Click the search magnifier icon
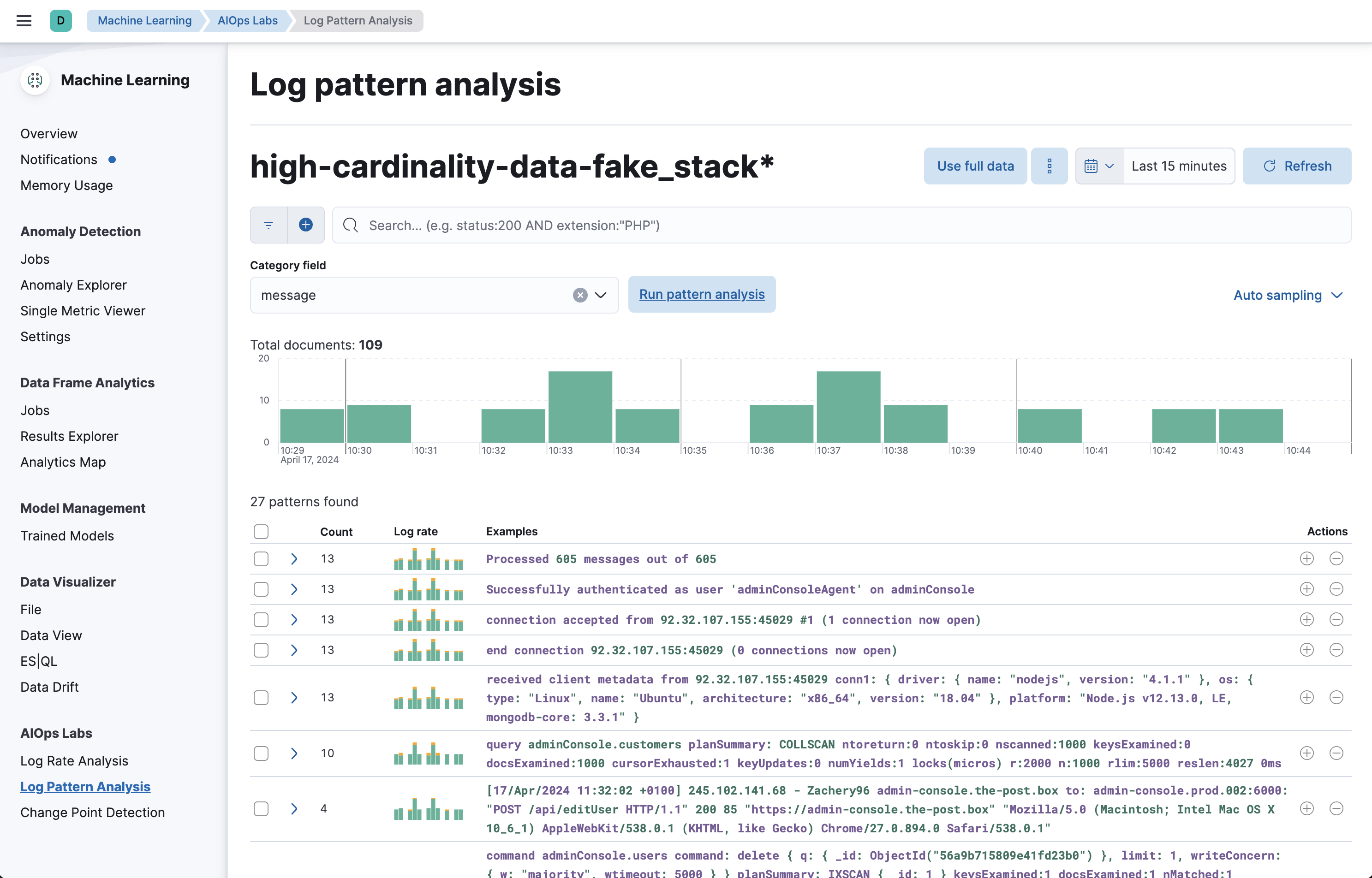This screenshot has width=1372, height=878. pos(351,225)
